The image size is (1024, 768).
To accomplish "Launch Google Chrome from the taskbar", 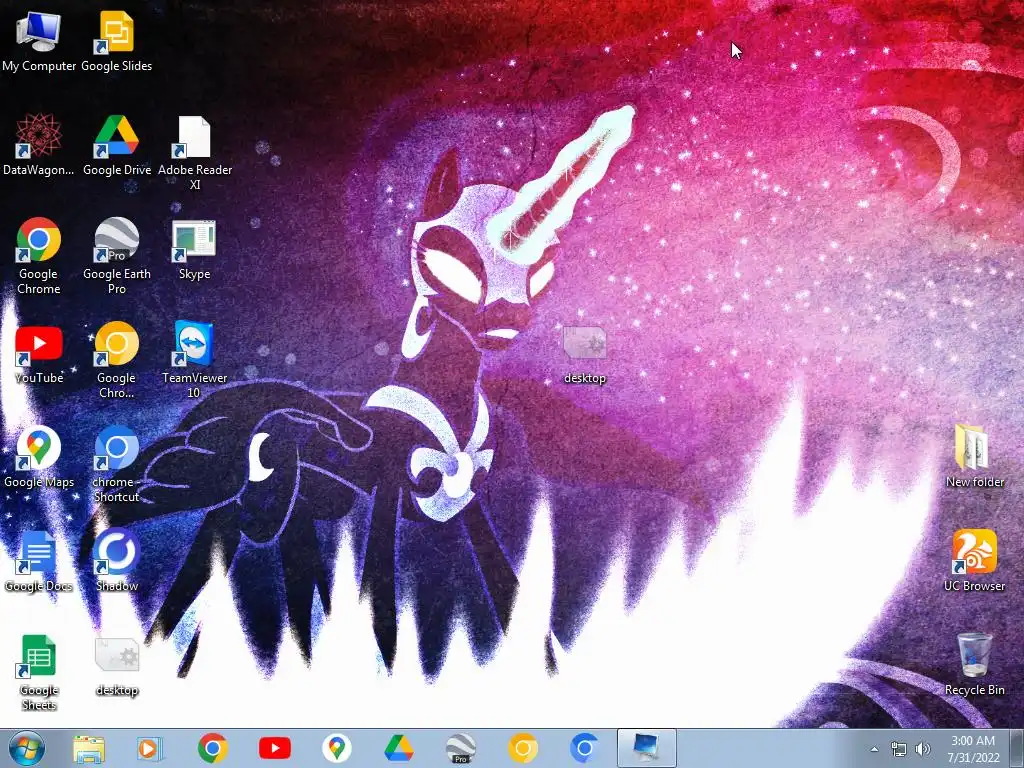I will (x=212, y=748).
